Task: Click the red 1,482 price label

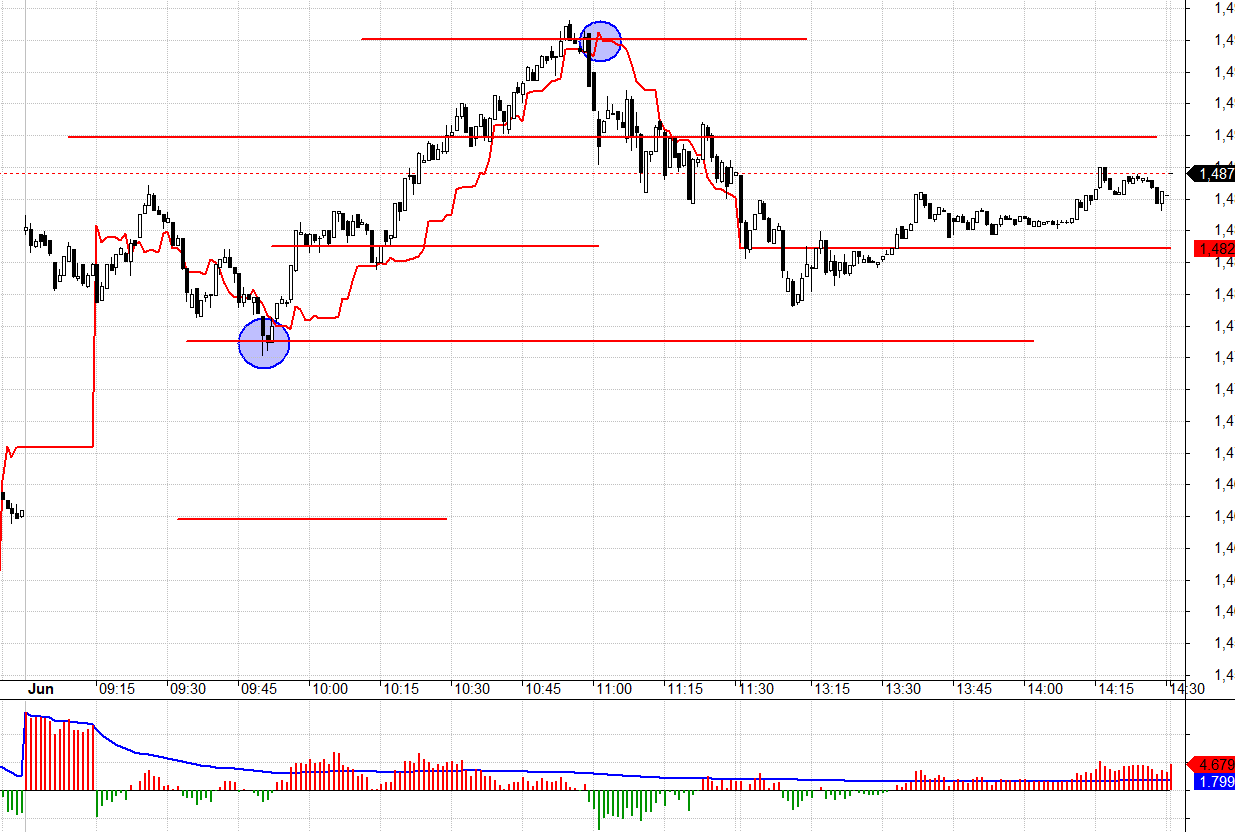Action: tap(1214, 249)
